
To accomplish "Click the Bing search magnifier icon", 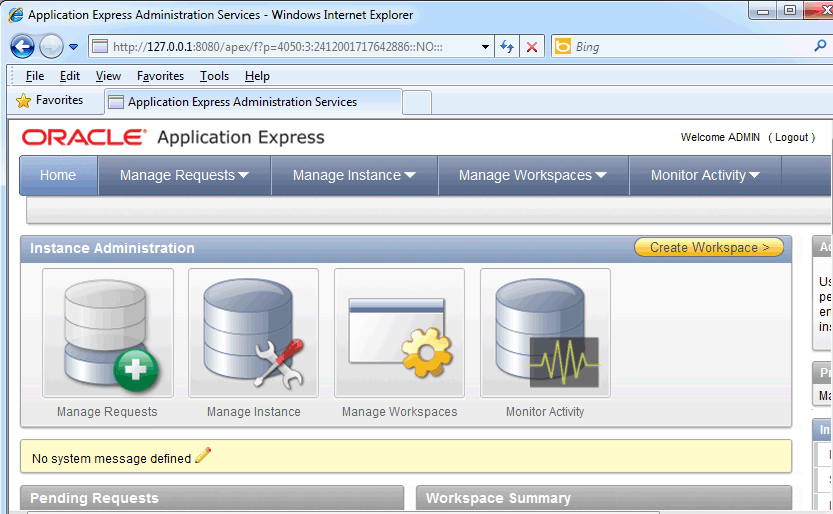I will [820, 46].
